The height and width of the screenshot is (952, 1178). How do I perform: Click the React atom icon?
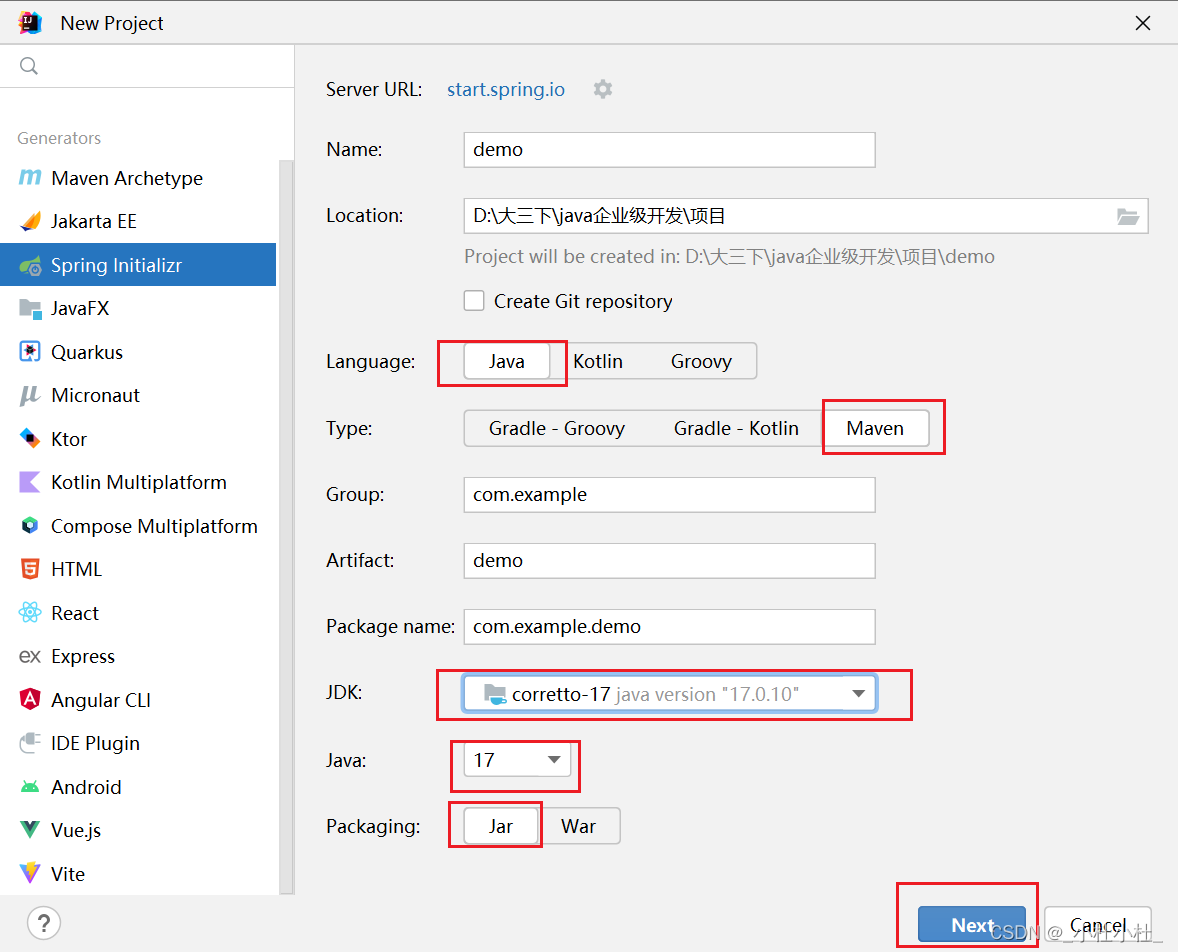[30, 612]
